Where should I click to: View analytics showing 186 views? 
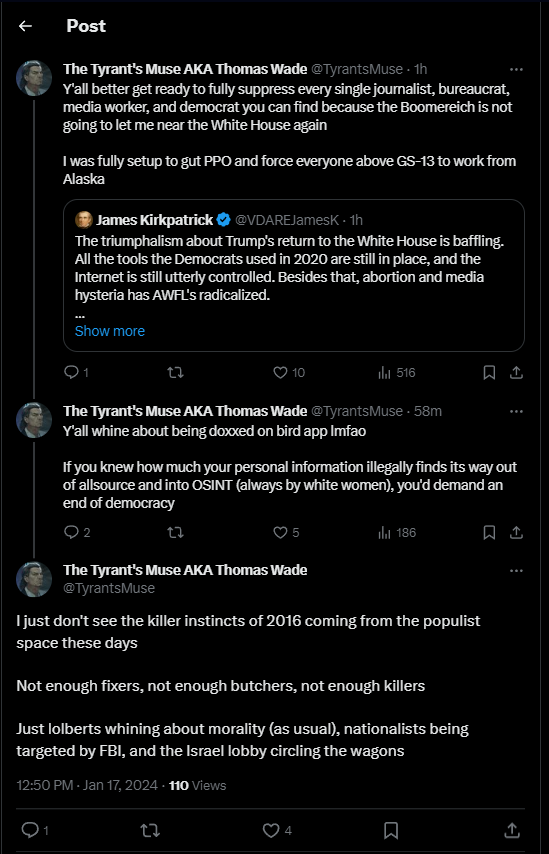pos(396,532)
